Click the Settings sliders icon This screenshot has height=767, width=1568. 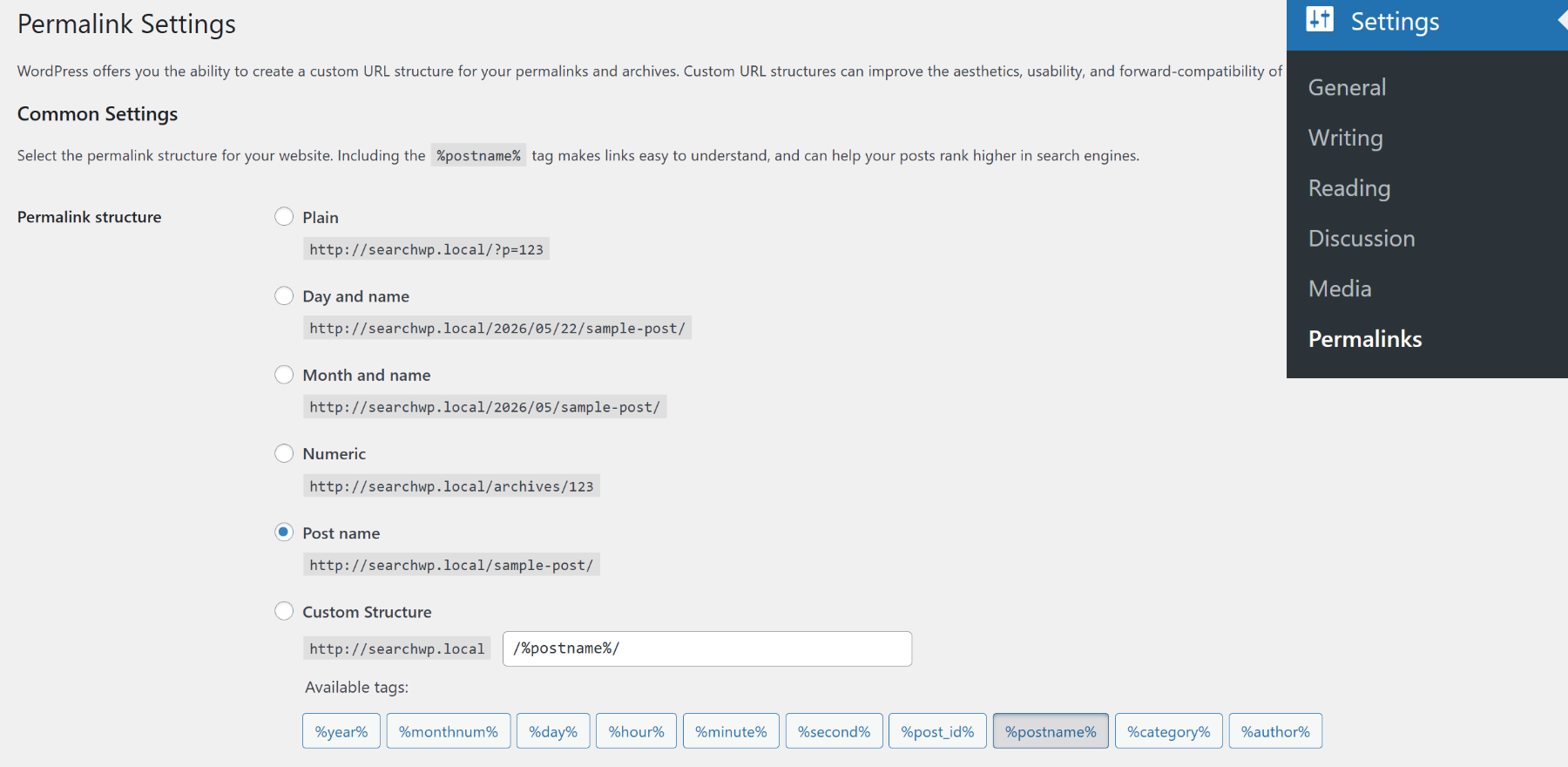point(1320,18)
